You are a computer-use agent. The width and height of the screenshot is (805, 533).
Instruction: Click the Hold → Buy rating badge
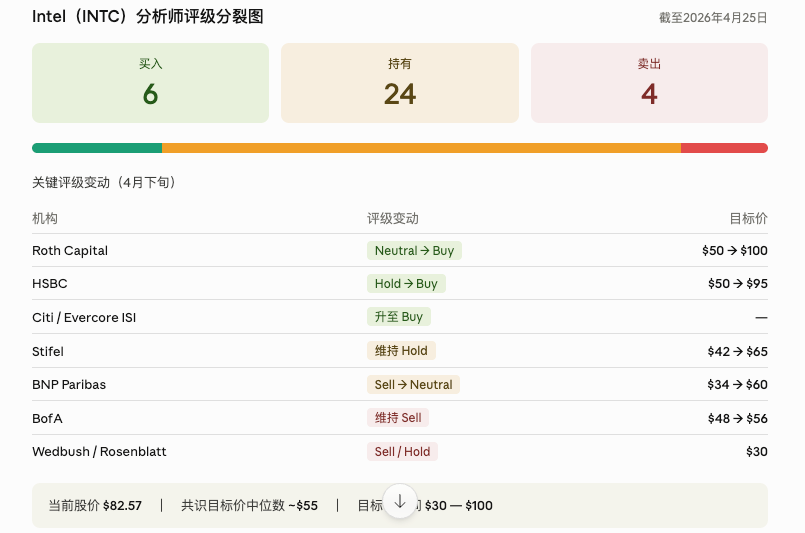click(406, 284)
